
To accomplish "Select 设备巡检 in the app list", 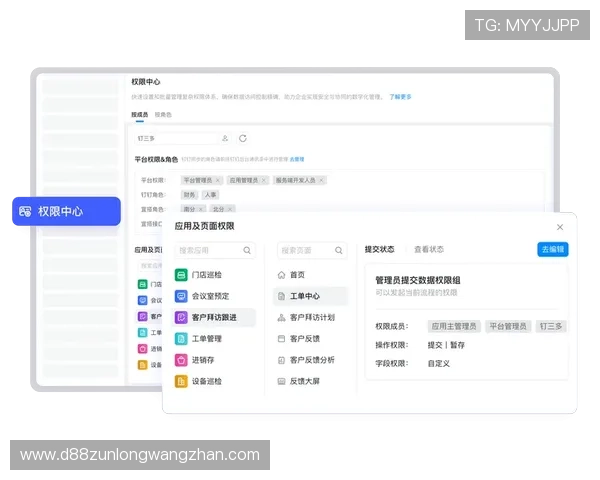I will click(x=214, y=381).
